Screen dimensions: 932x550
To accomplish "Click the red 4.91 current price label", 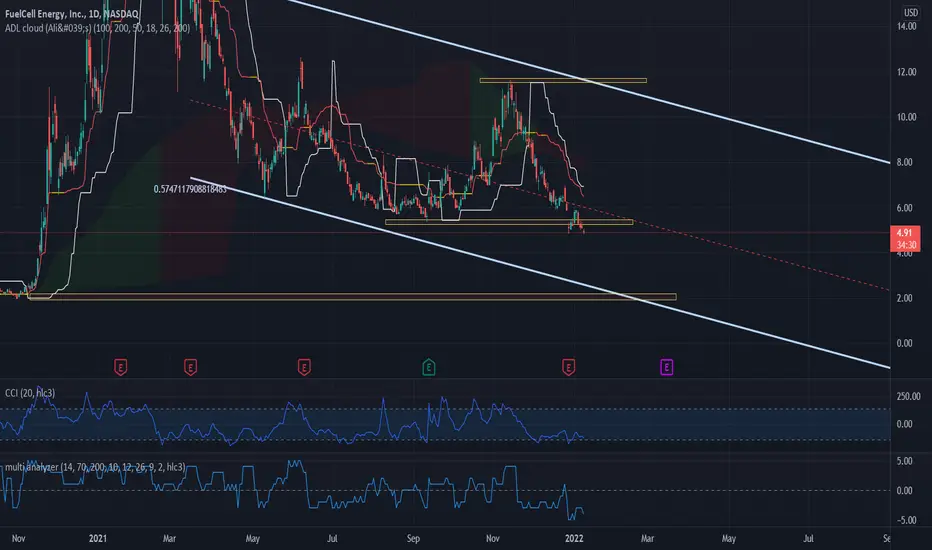I will (x=905, y=238).
